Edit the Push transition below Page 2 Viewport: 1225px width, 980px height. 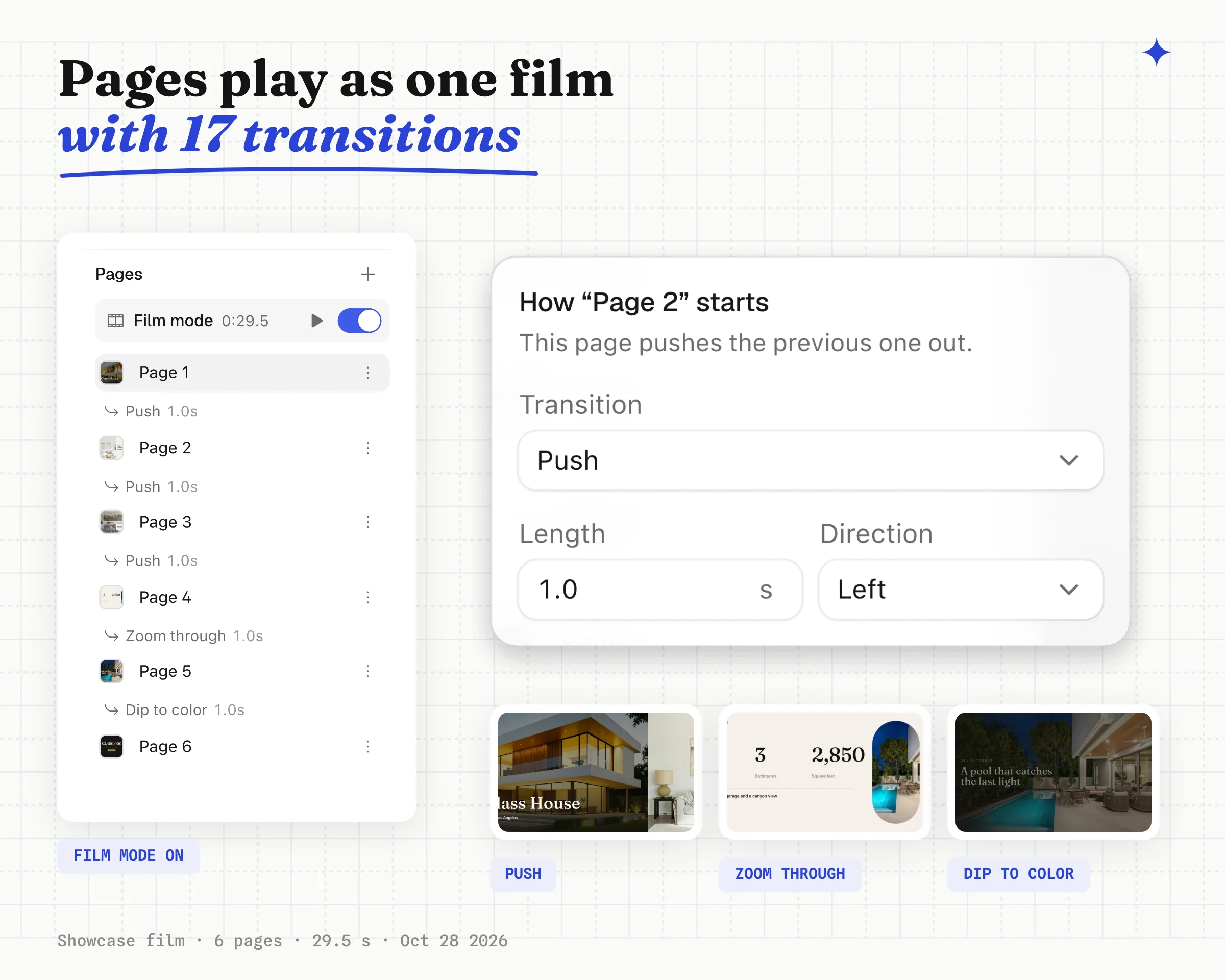coord(151,487)
